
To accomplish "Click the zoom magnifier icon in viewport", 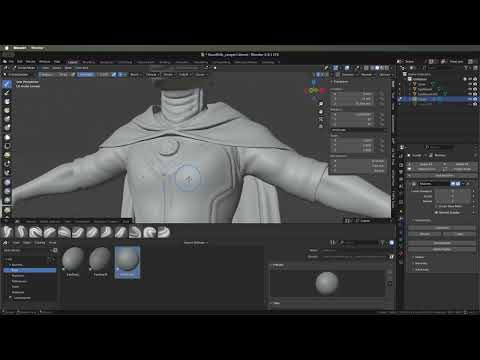I will [x=321, y=104].
